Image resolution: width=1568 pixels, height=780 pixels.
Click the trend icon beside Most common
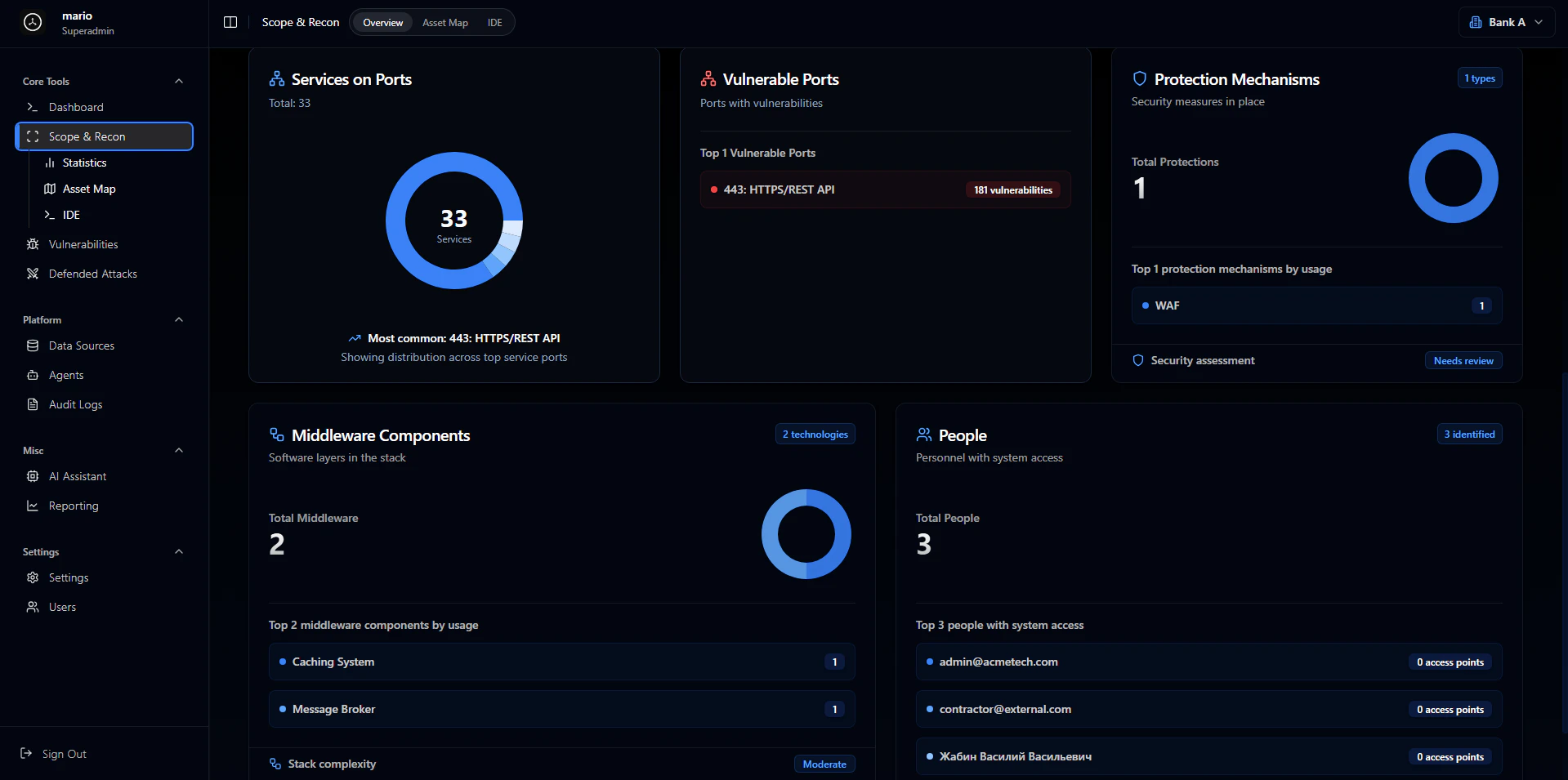(x=355, y=338)
